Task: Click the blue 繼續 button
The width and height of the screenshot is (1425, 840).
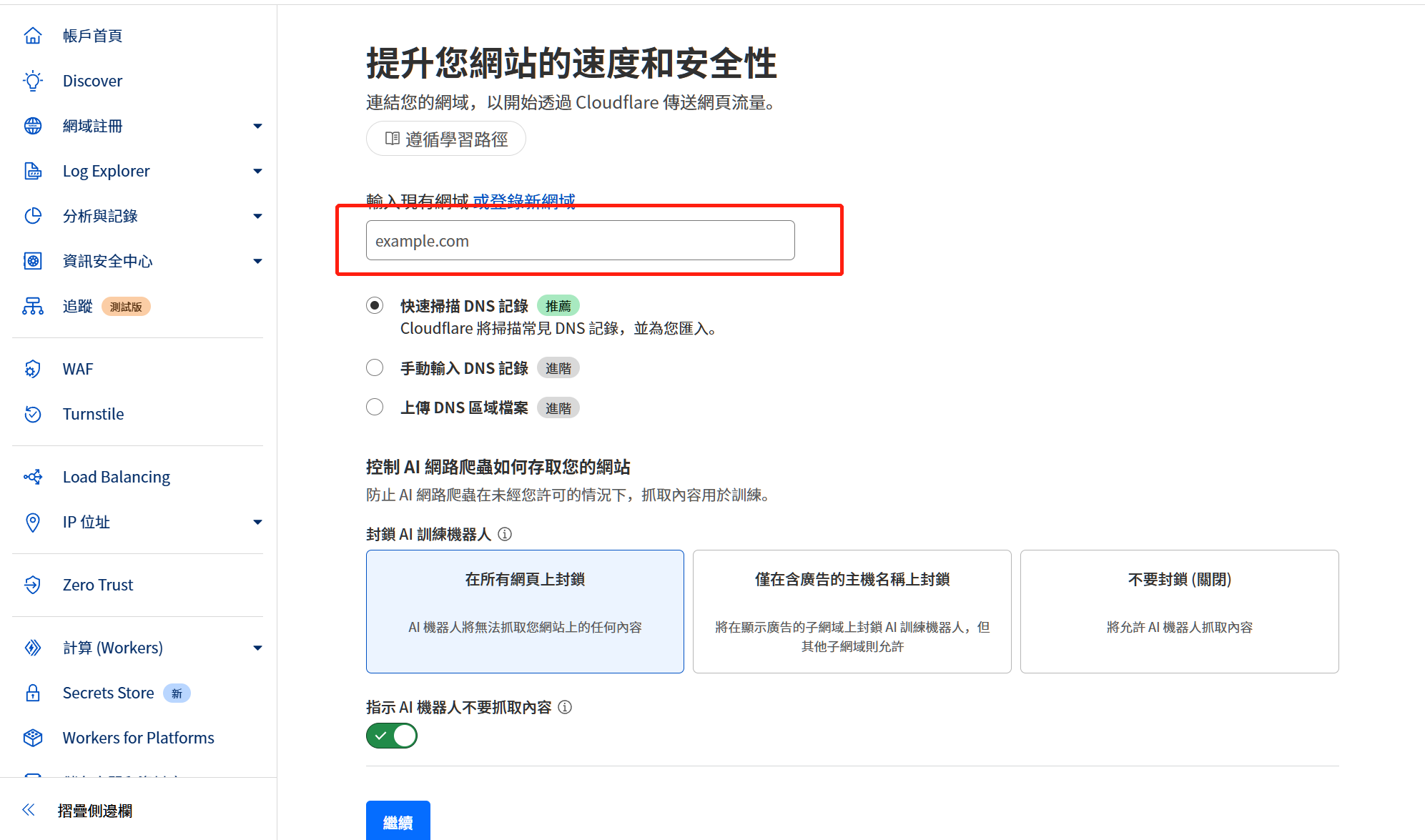Action: tap(398, 821)
